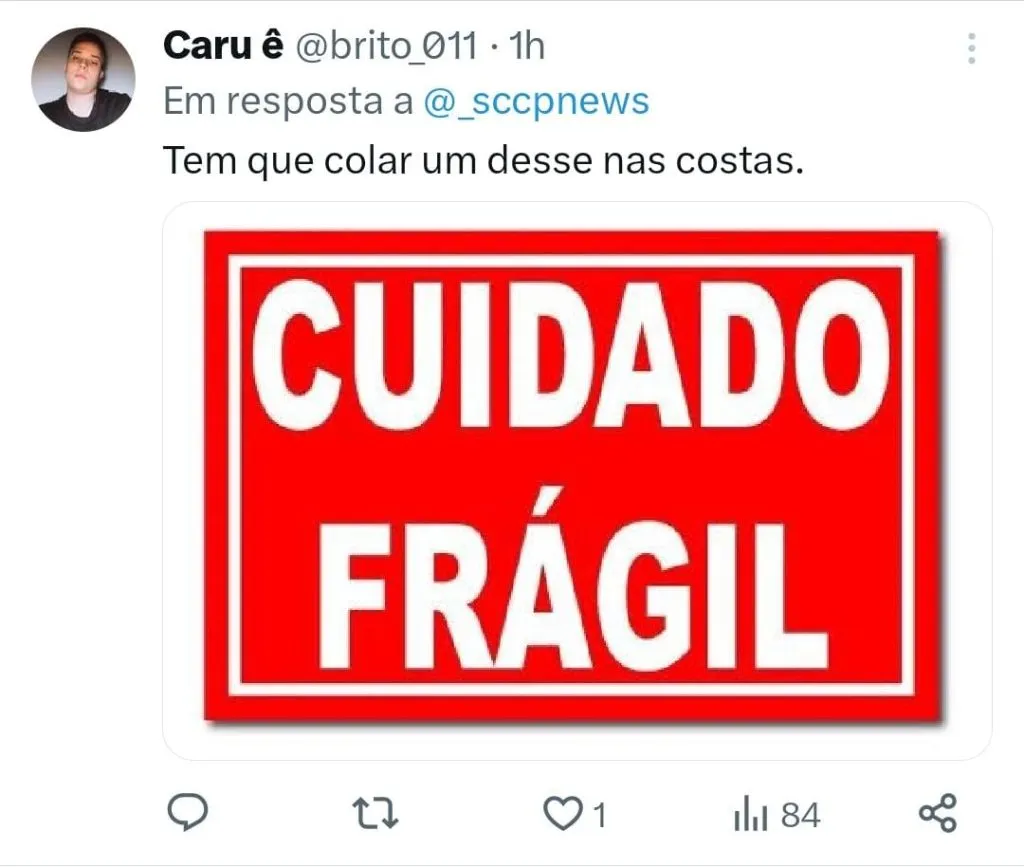Click the word FRÁGIL in the image
This screenshot has height=867, width=1024.
pyautogui.click(x=572, y=581)
